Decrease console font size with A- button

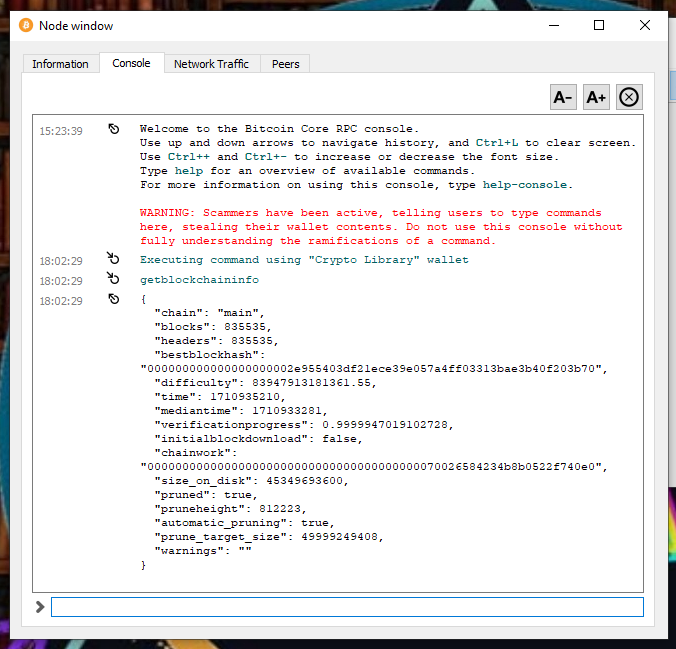coord(563,97)
